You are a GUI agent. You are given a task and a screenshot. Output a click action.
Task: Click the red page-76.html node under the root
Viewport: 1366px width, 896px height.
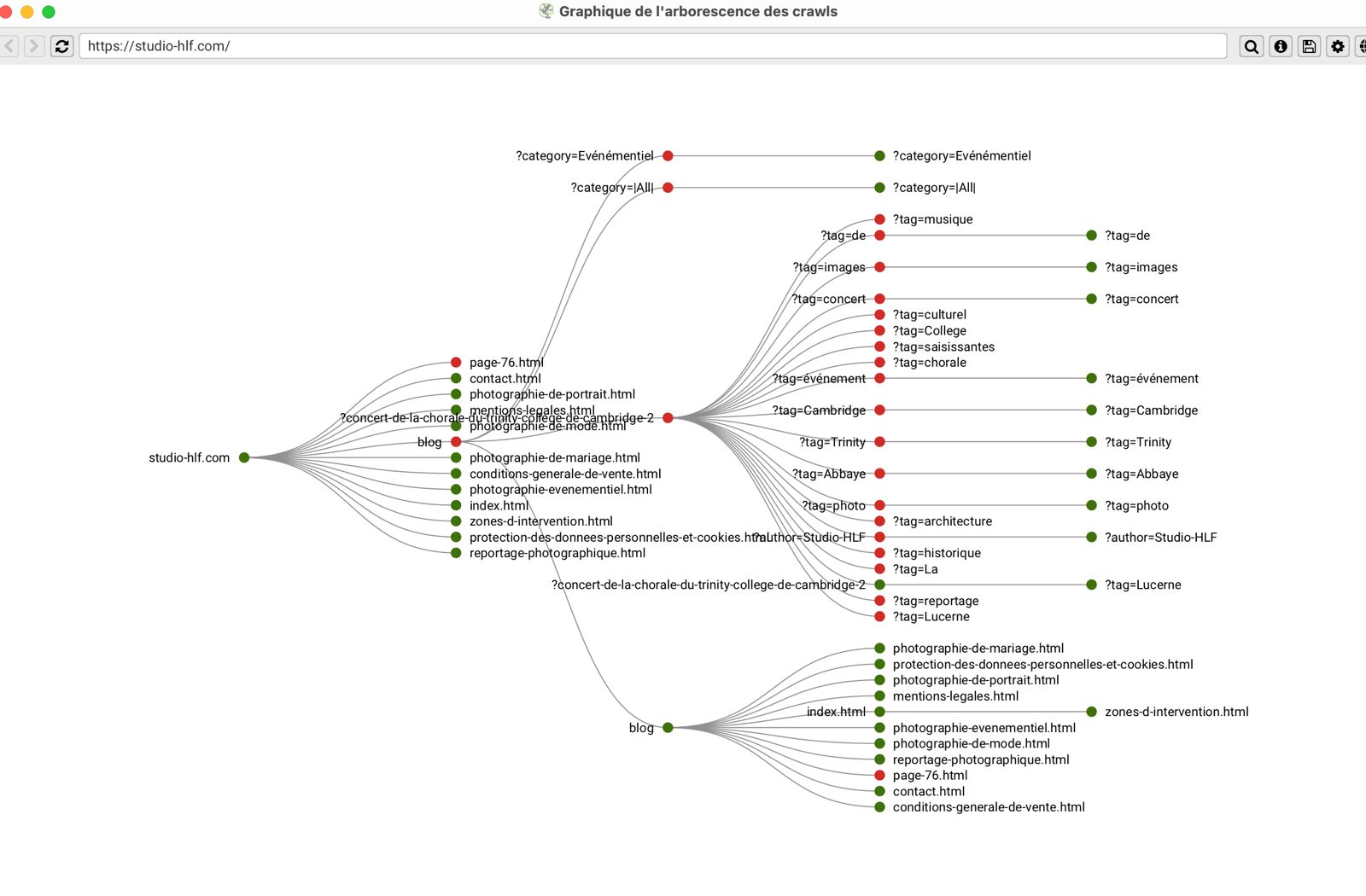456,363
